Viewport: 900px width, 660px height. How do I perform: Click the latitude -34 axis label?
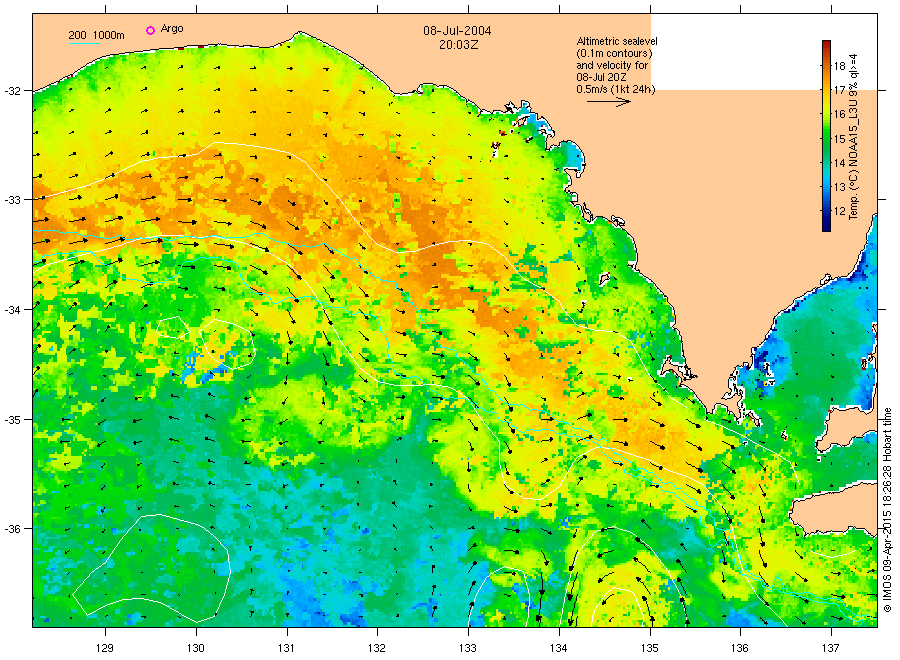[x=12, y=310]
